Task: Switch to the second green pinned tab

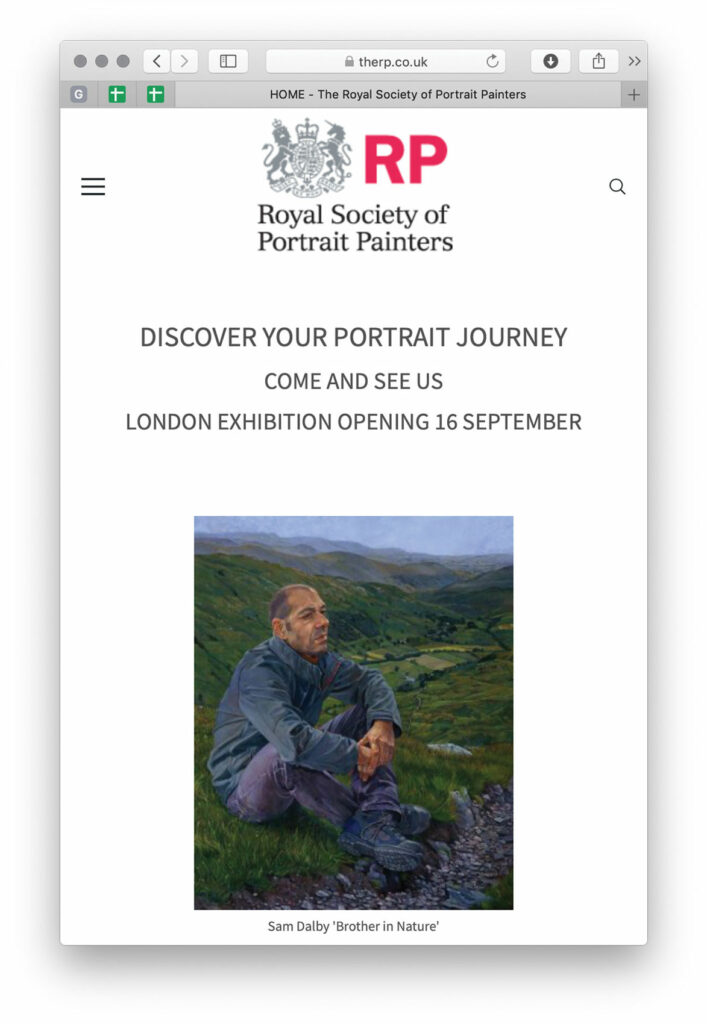Action: point(155,95)
